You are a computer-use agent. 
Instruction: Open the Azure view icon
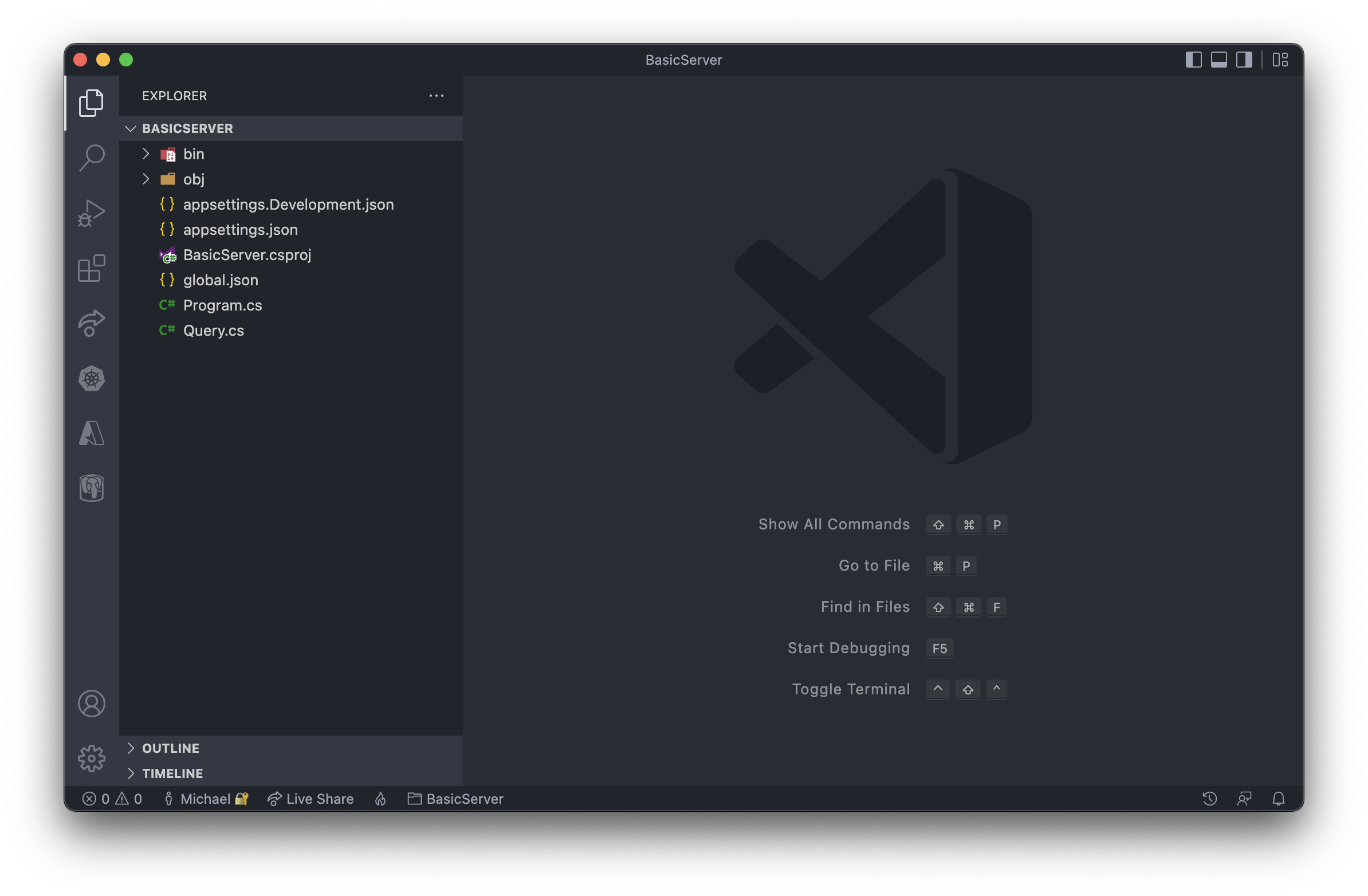[92, 434]
